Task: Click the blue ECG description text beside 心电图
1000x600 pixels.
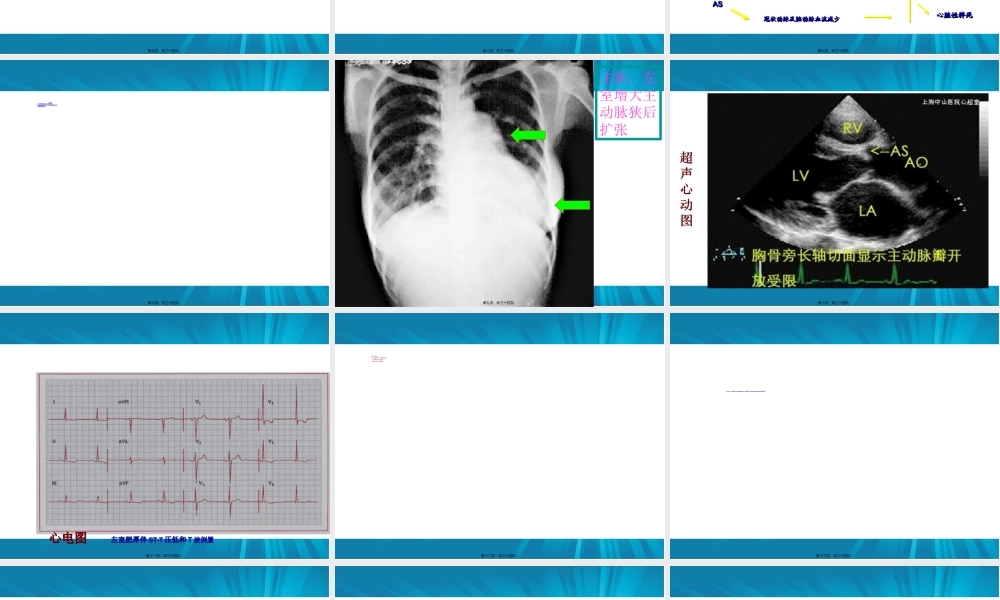Action: pyautogui.click(x=162, y=540)
